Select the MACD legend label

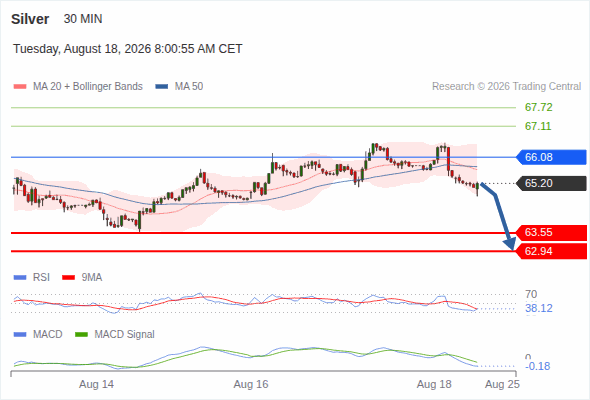coord(48,335)
